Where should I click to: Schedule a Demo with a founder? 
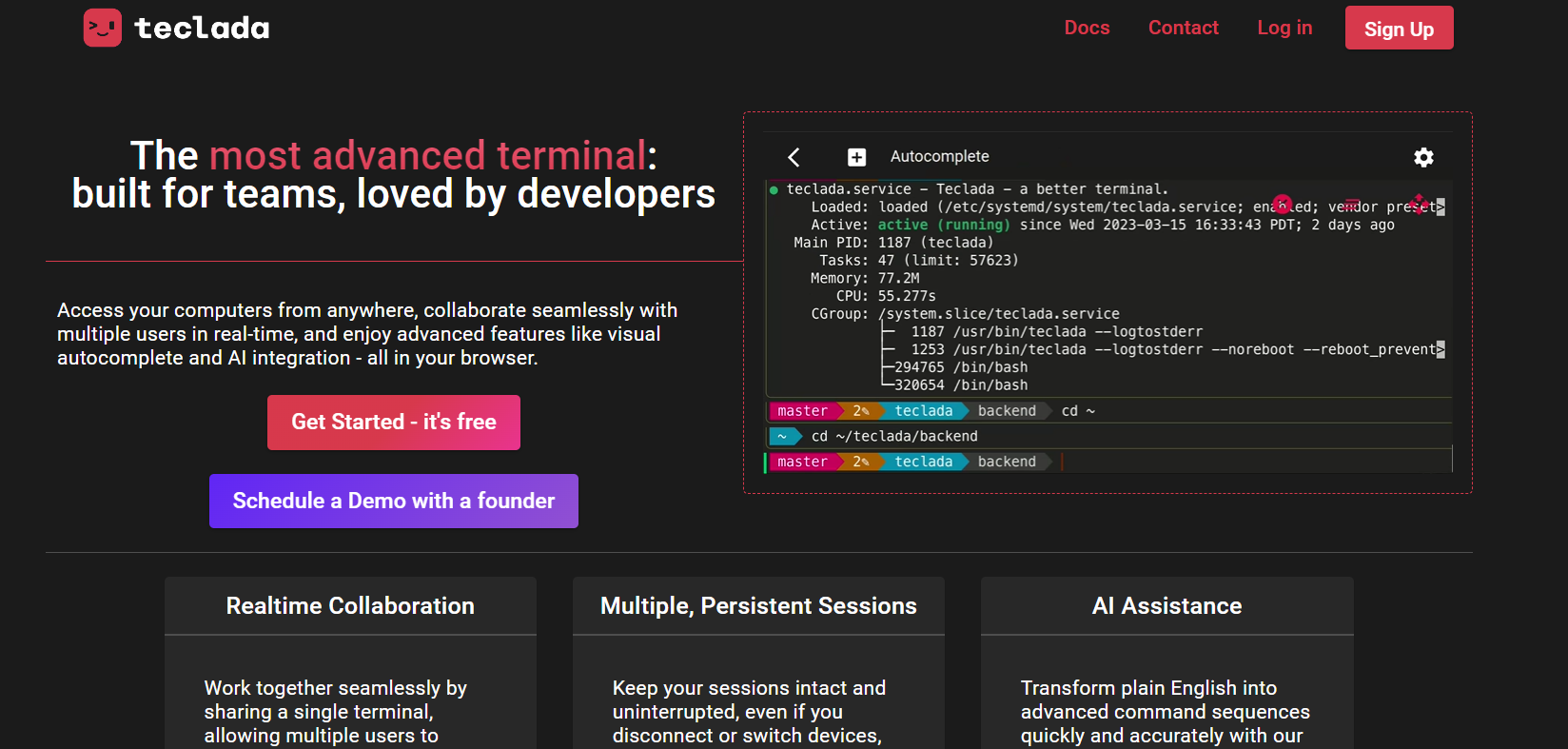393,501
